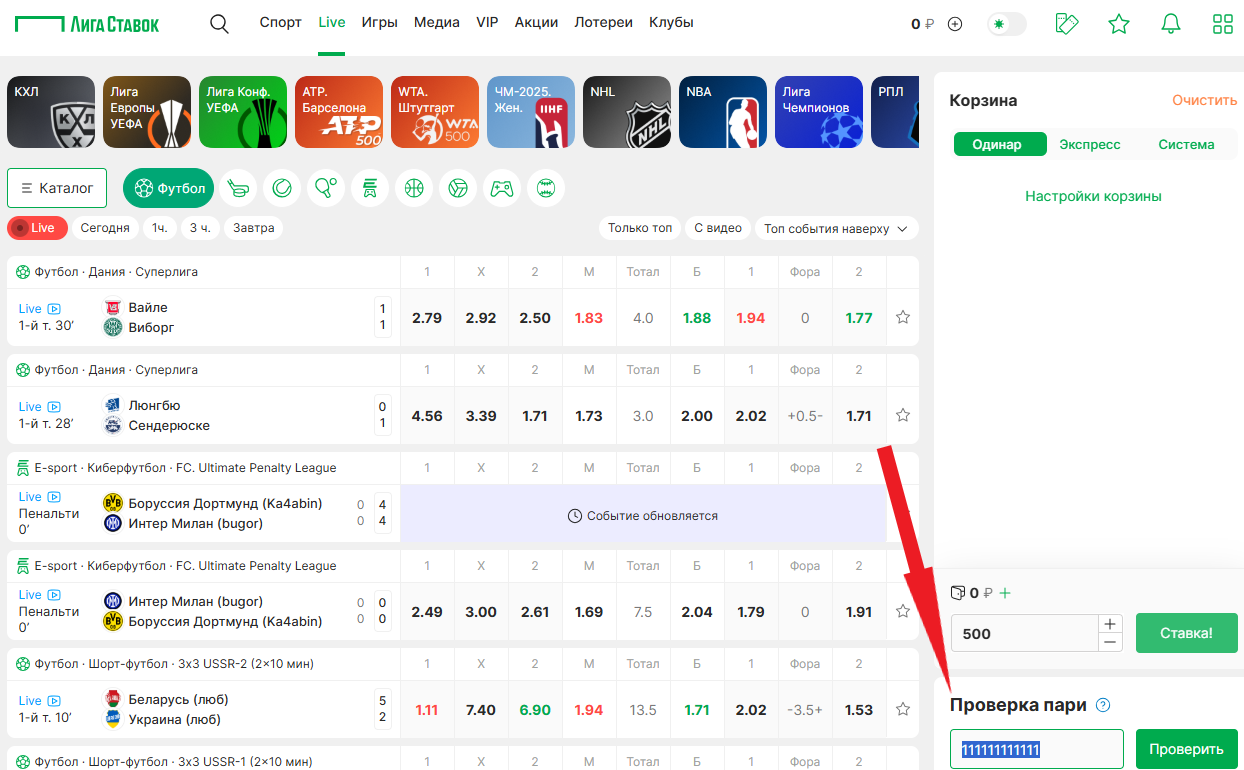1244x770 pixels.
Task: Click odds 4.56 for Люнгбю win
Action: [x=427, y=415]
